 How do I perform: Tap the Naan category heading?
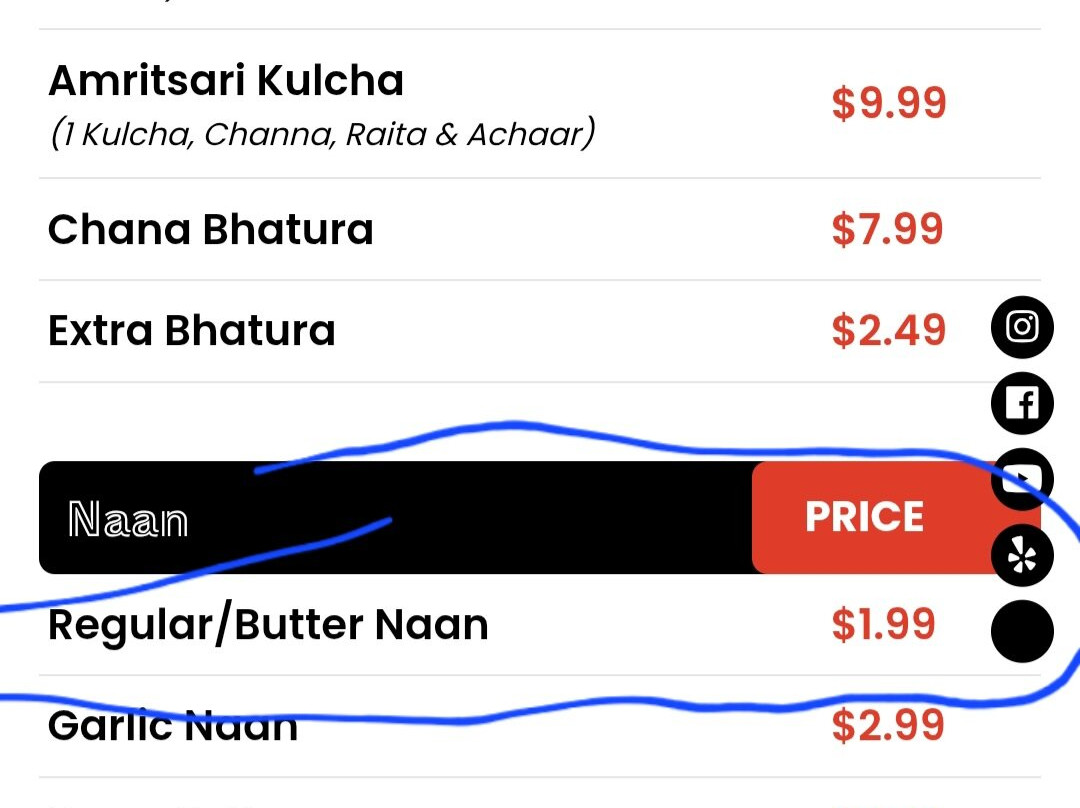[128, 520]
